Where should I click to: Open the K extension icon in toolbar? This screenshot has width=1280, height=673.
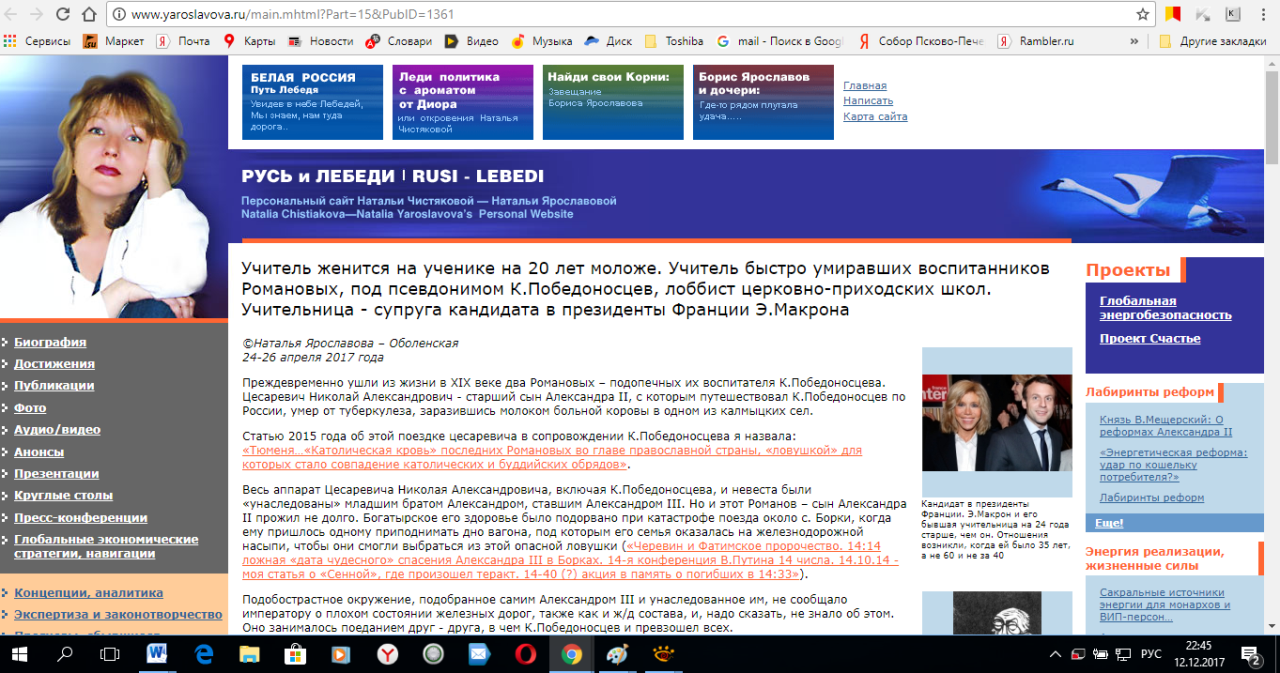pyautogui.click(x=1232, y=14)
